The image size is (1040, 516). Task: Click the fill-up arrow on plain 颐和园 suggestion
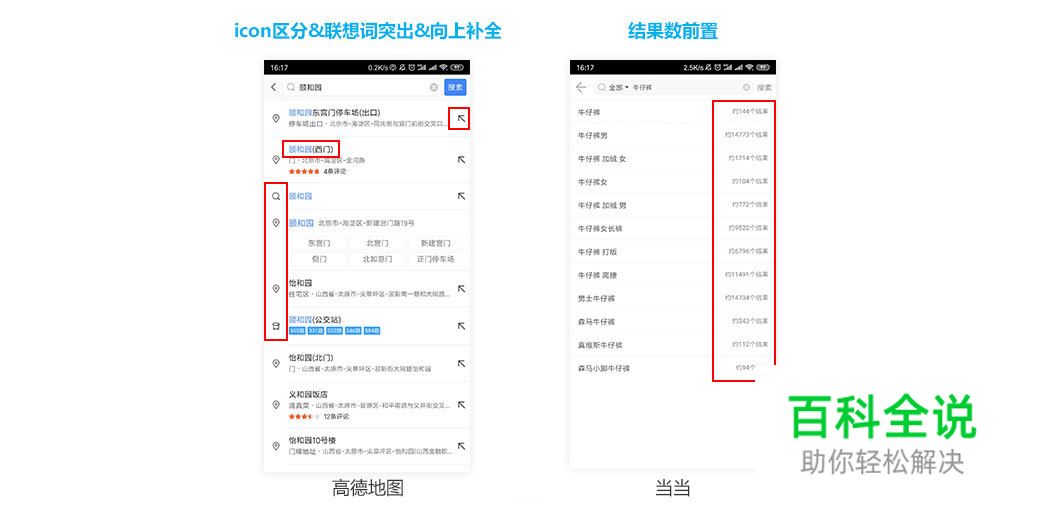[x=462, y=196]
